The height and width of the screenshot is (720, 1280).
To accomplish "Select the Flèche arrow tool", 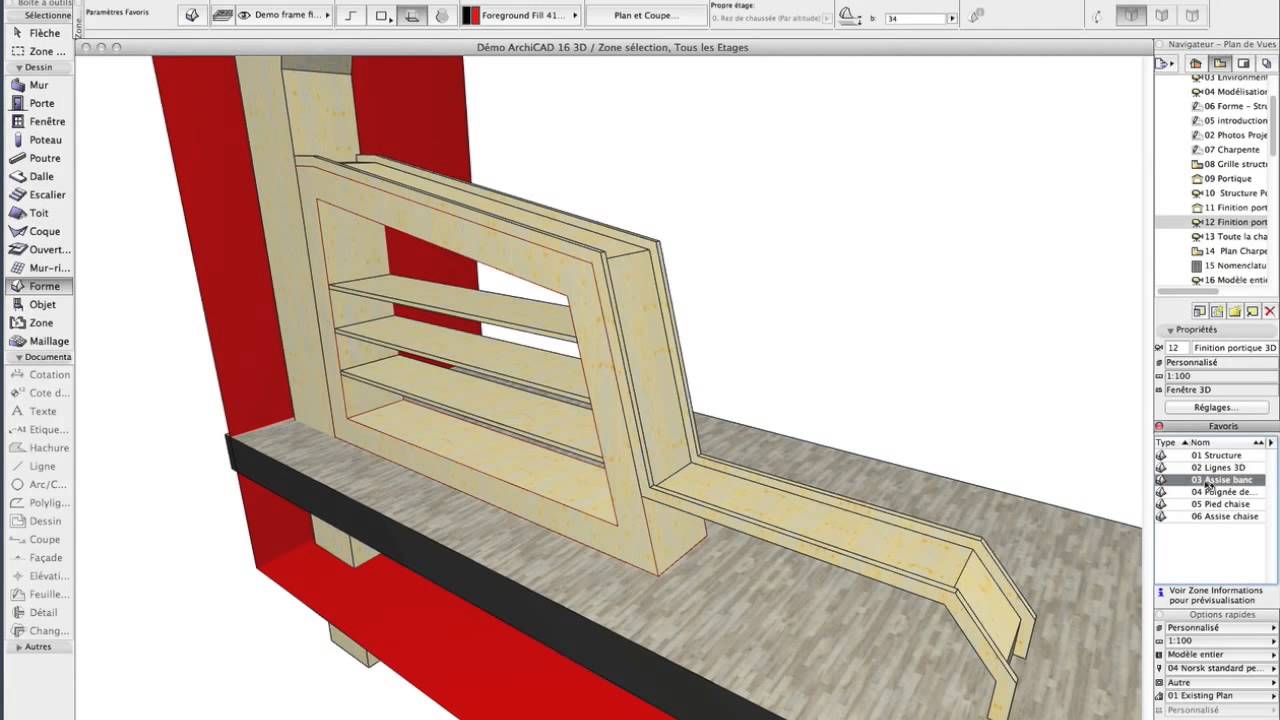I will coord(38,33).
